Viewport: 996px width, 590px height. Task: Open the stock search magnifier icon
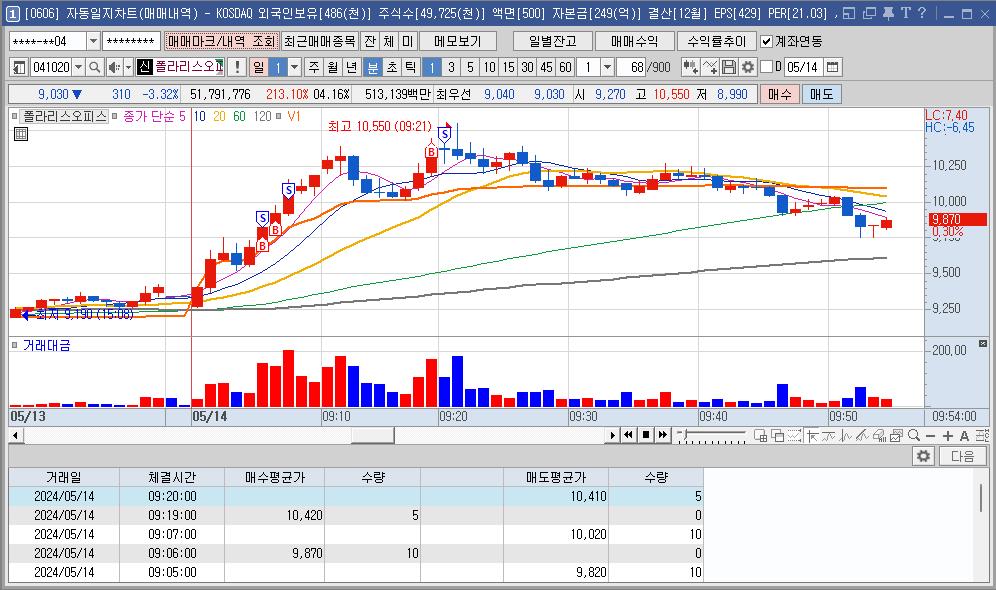[x=94, y=67]
